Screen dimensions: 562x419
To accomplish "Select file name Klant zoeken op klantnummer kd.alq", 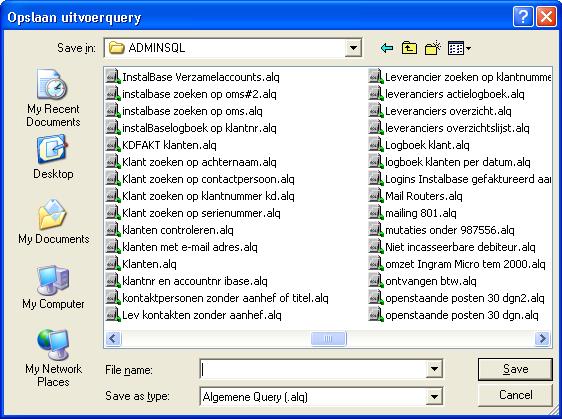I will pos(208,196).
